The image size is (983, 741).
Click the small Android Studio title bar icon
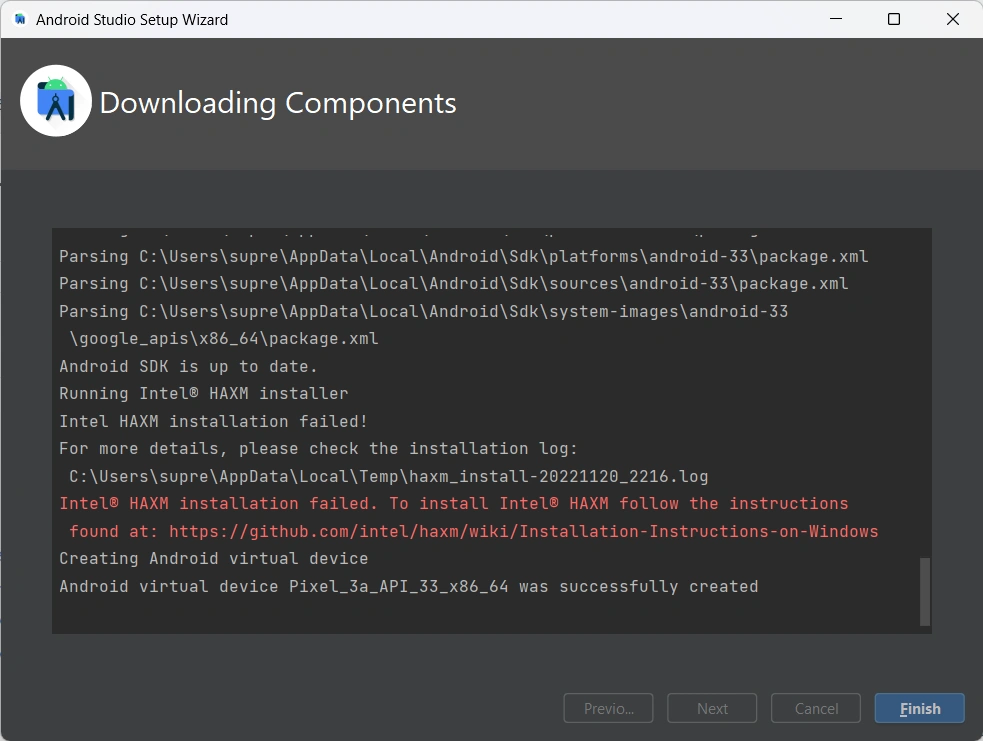click(20, 19)
